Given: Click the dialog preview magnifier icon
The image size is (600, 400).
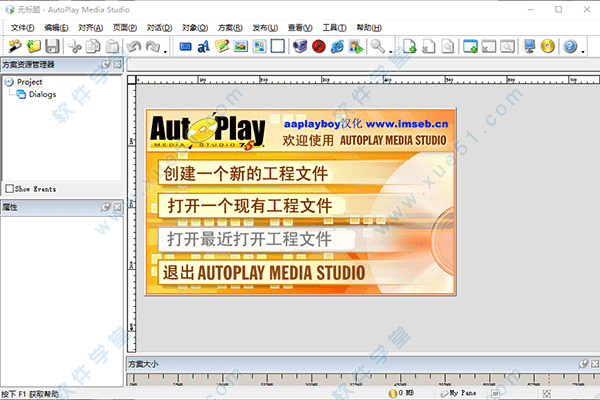Looking at the screenshot, I should point(507,46).
